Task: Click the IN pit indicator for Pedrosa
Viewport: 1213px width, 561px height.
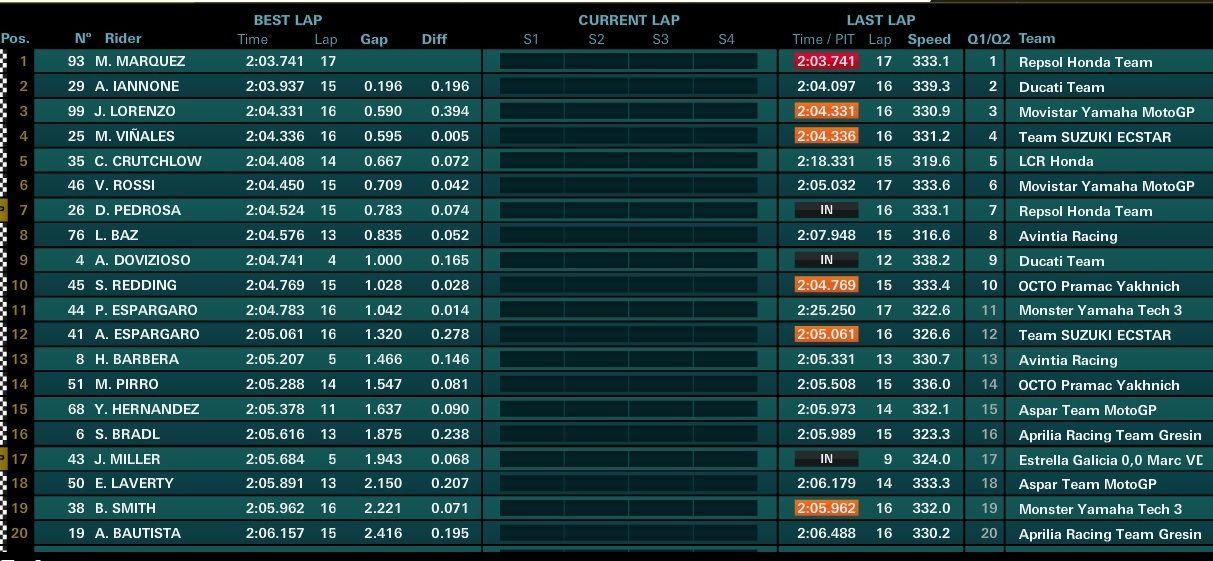Action: (x=827, y=210)
